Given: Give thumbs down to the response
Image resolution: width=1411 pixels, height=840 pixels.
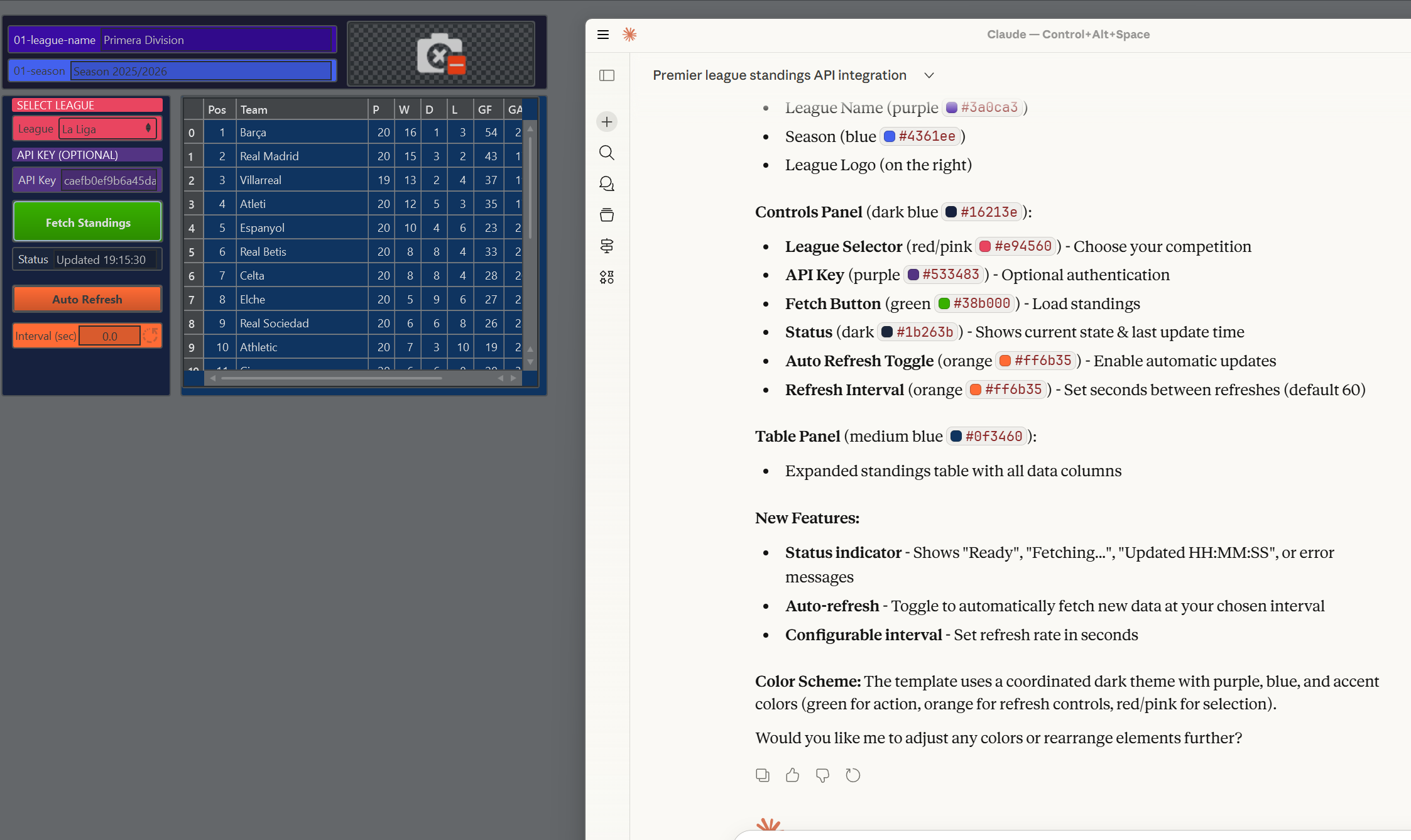Looking at the screenshot, I should [x=822, y=775].
